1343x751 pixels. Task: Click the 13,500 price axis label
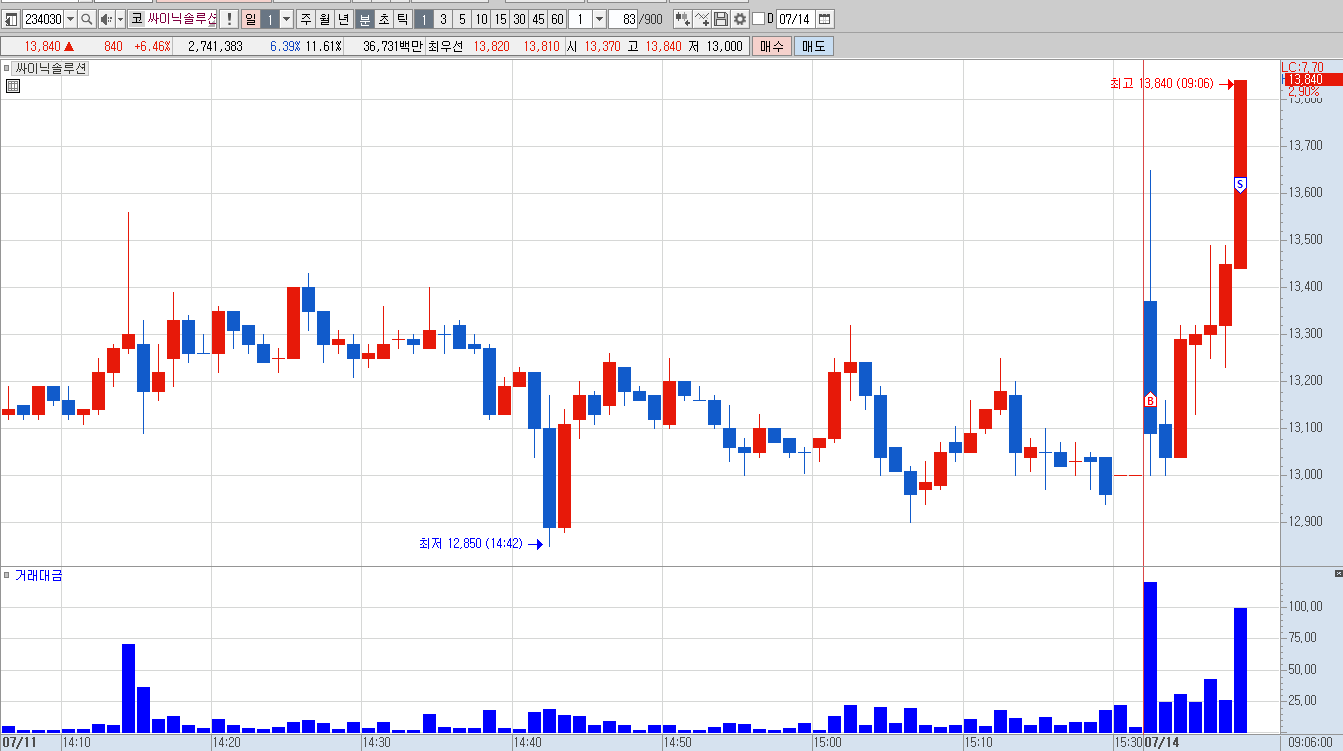tap(1307, 239)
